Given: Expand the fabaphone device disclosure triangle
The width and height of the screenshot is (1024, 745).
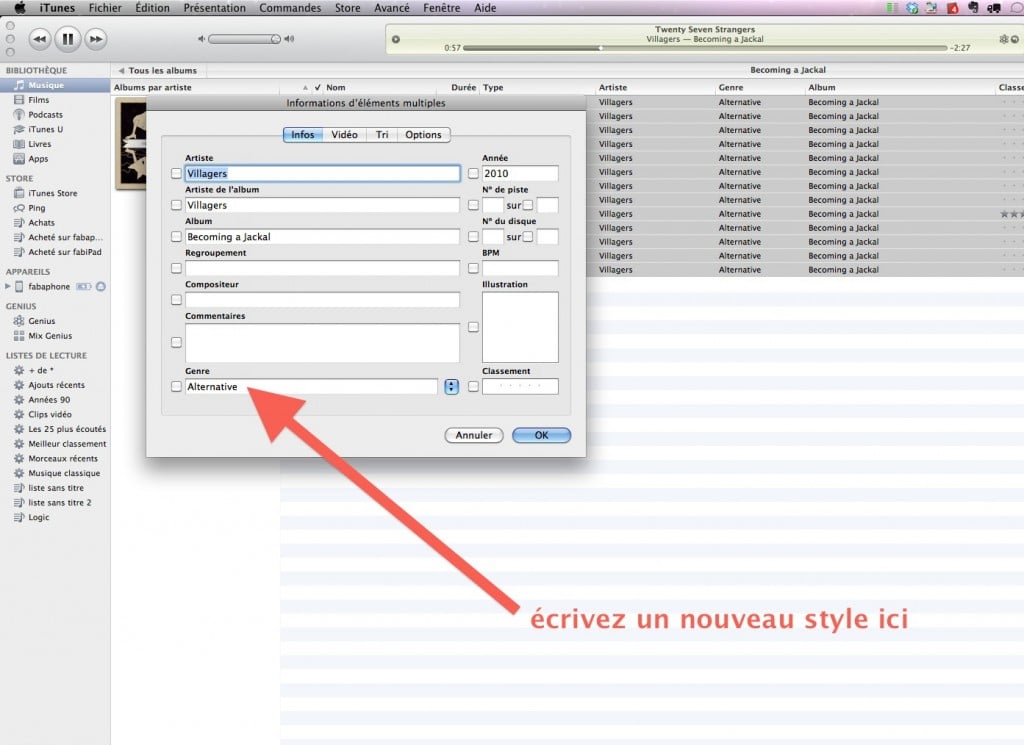Looking at the screenshot, I should pos(7,287).
